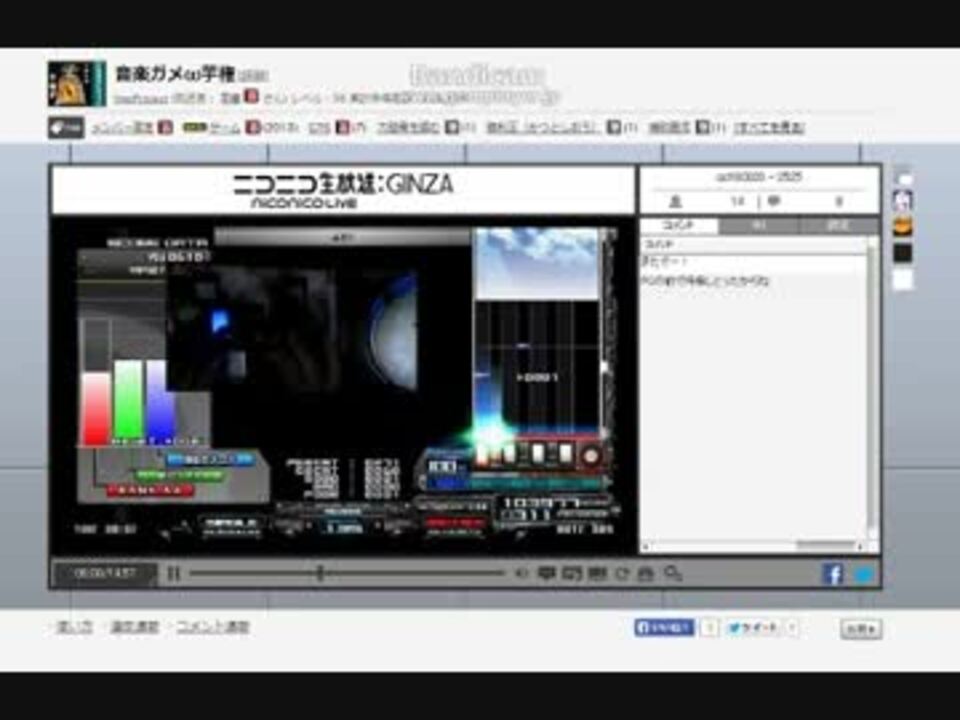960x720 pixels.
Task: Click the first footer link below player
Action: [74, 627]
